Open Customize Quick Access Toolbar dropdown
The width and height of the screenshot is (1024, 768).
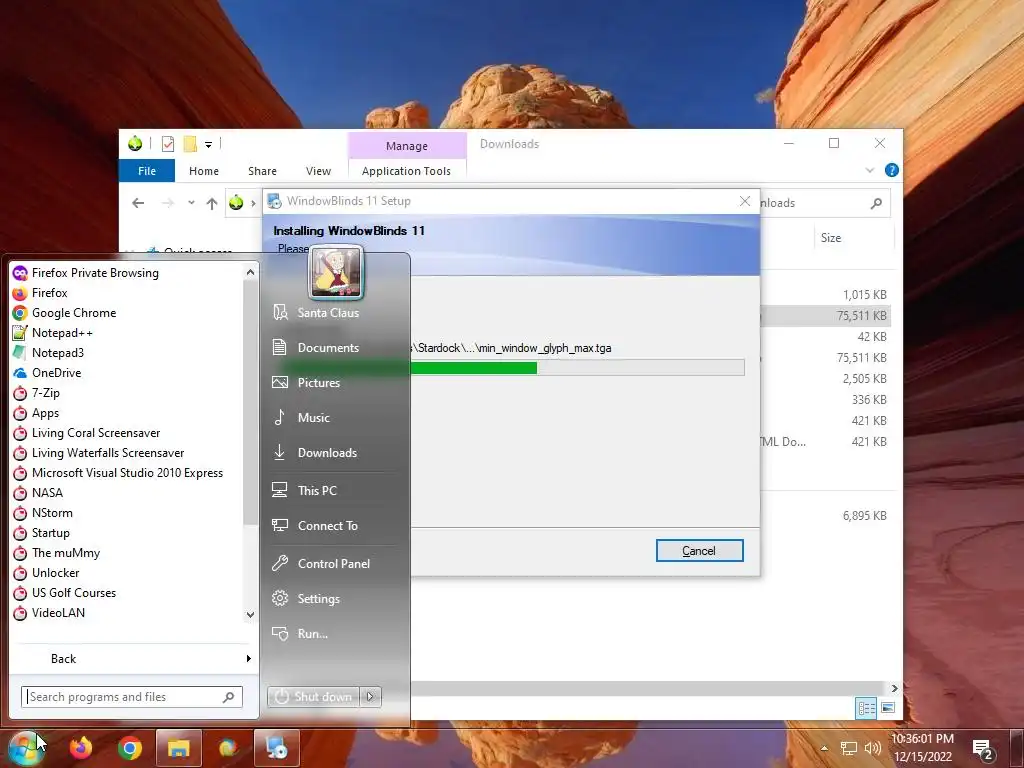pyautogui.click(x=208, y=144)
